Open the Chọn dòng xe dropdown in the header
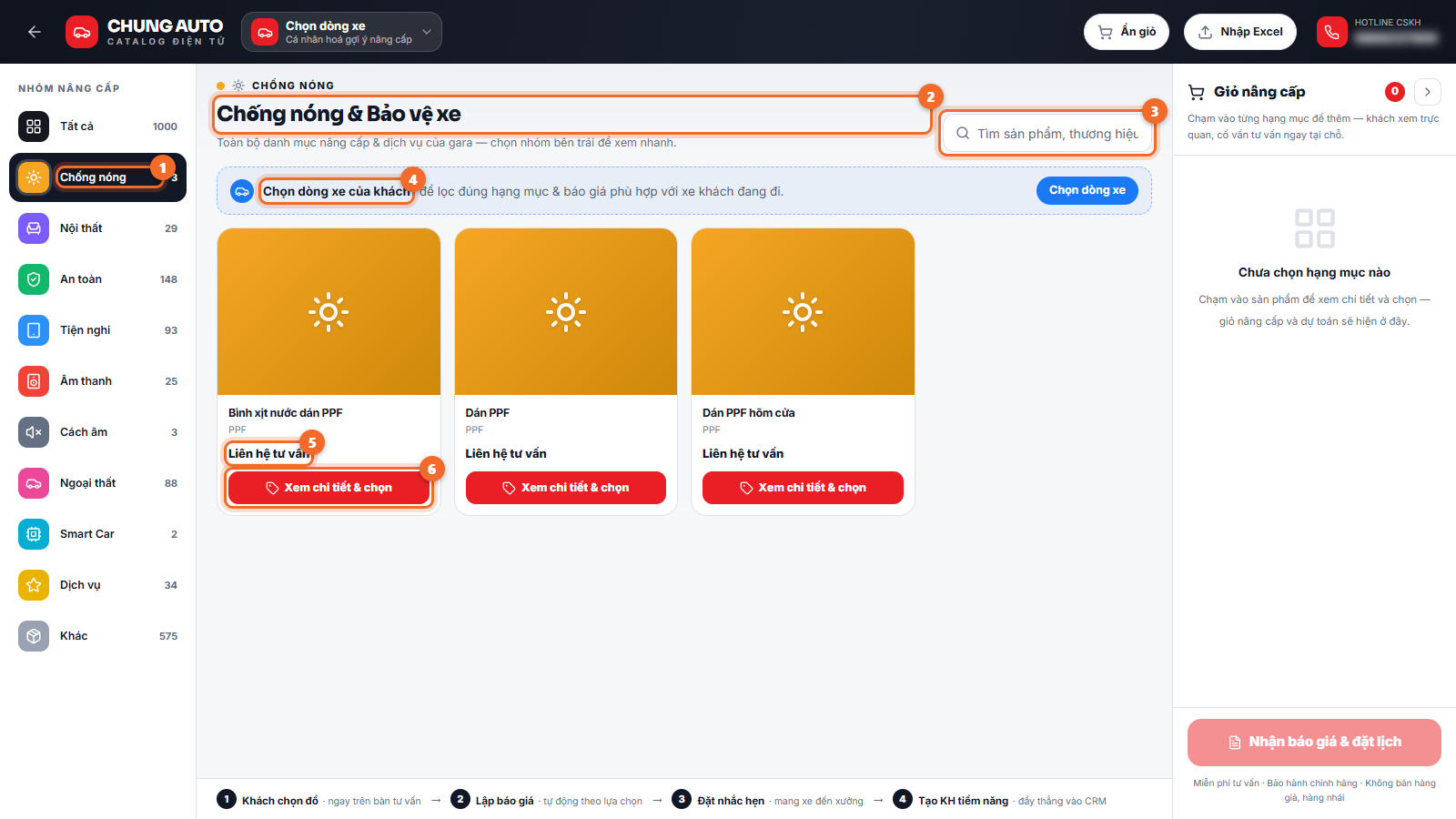 (x=341, y=32)
